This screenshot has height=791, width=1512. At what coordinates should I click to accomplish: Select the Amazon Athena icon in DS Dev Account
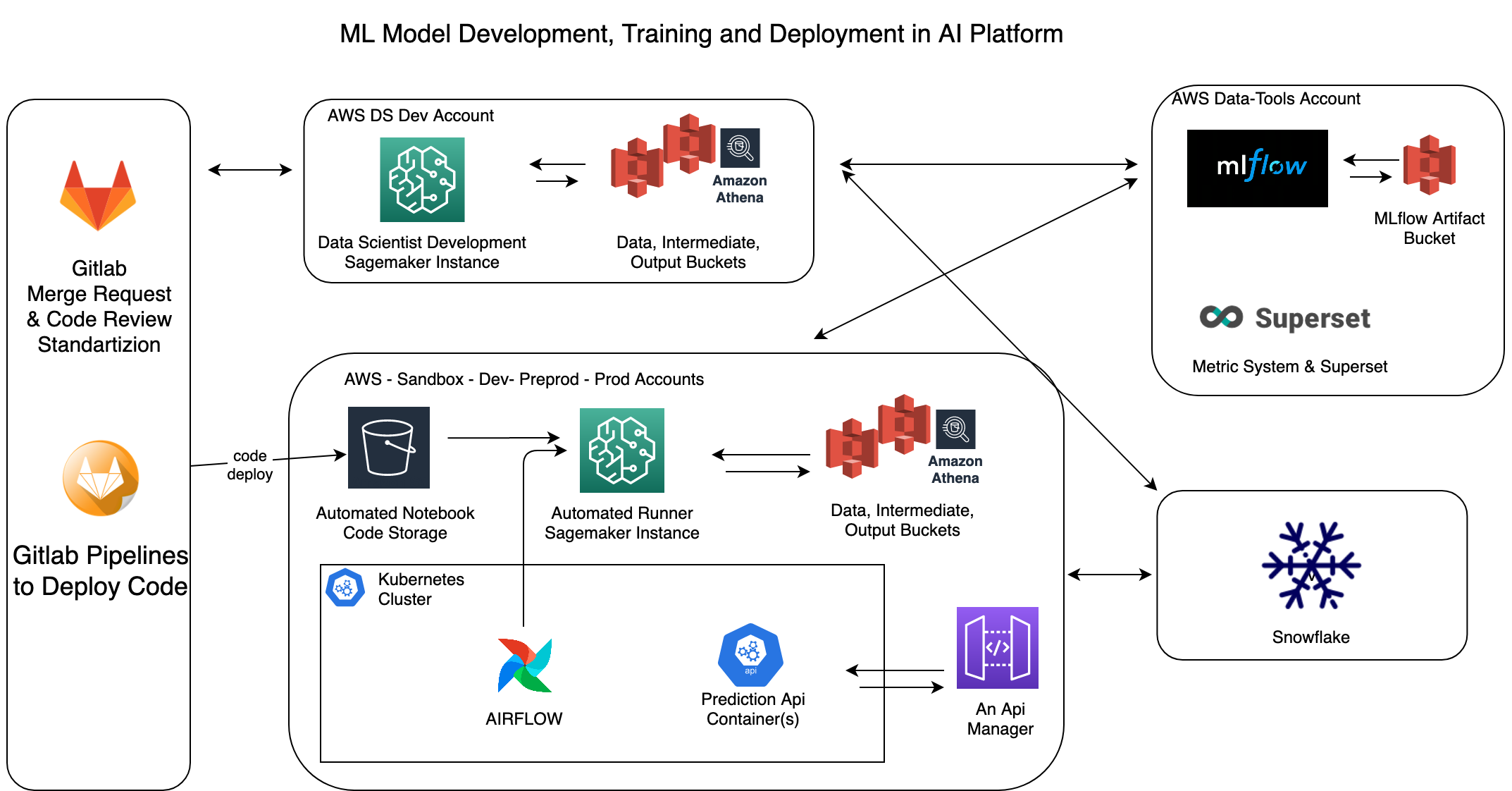tap(740, 148)
